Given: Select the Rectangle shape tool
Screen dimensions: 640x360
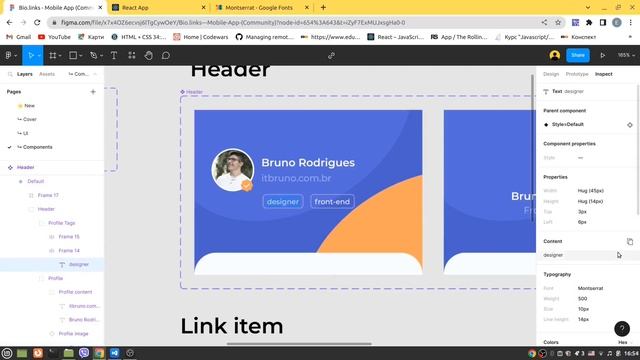Looking at the screenshot, I should 73,56.
